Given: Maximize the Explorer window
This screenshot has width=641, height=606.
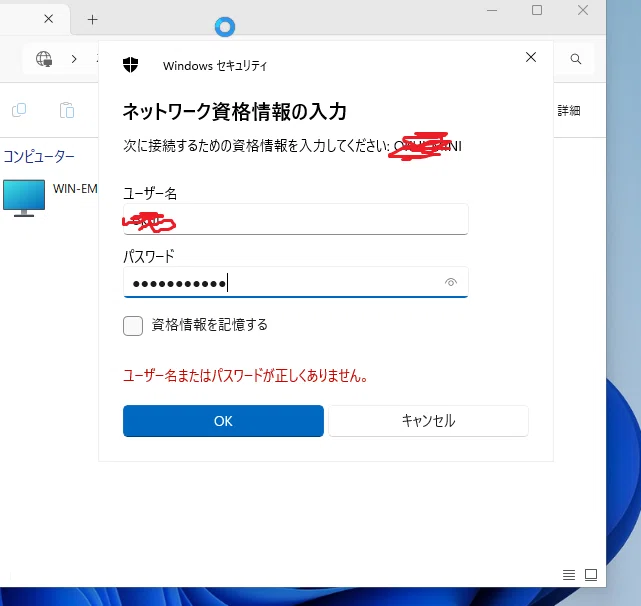Looking at the screenshot, I should pos(537,10).
